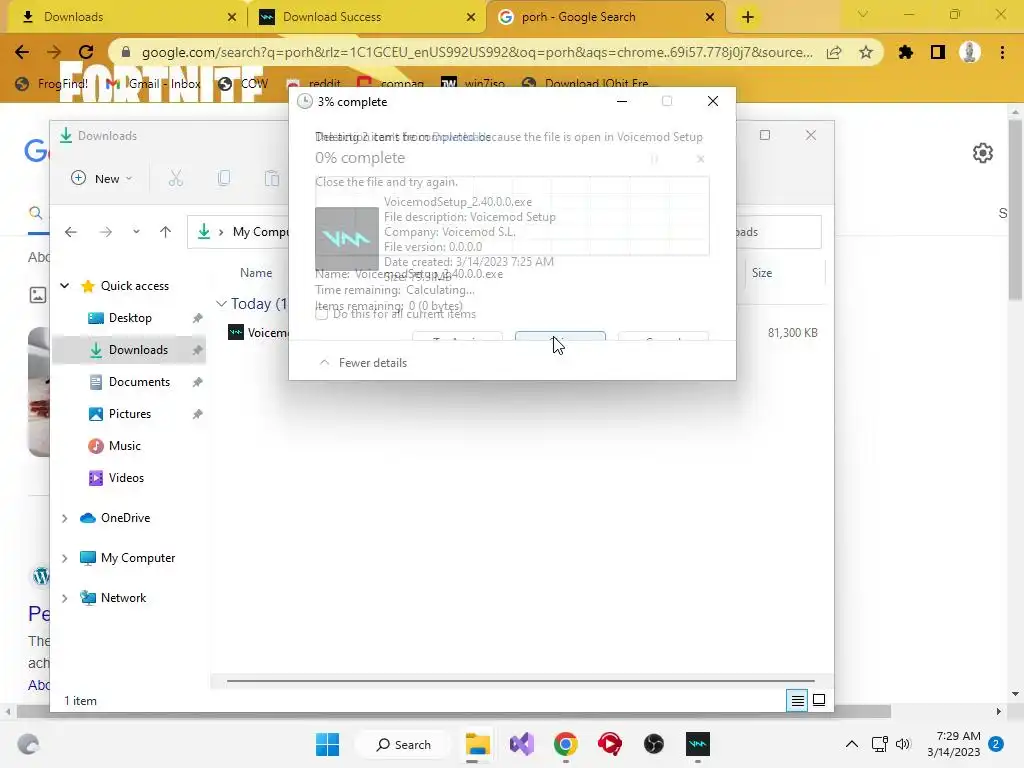Check 'Do this for all current items'
This screenshot has height=768, width=1024.
[x=321, y=314]
